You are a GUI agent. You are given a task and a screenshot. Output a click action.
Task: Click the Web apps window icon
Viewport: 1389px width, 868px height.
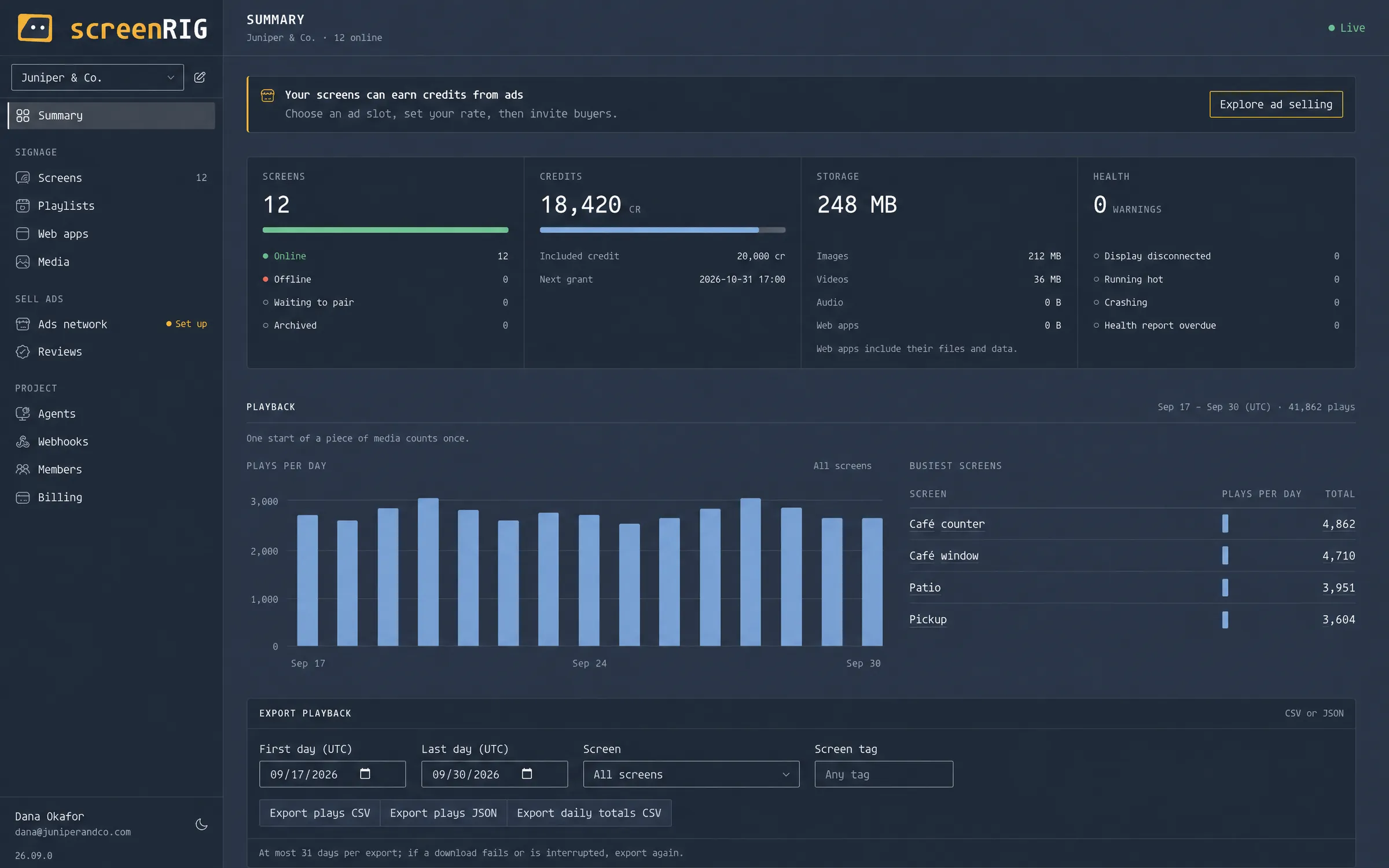click(23, 234)
